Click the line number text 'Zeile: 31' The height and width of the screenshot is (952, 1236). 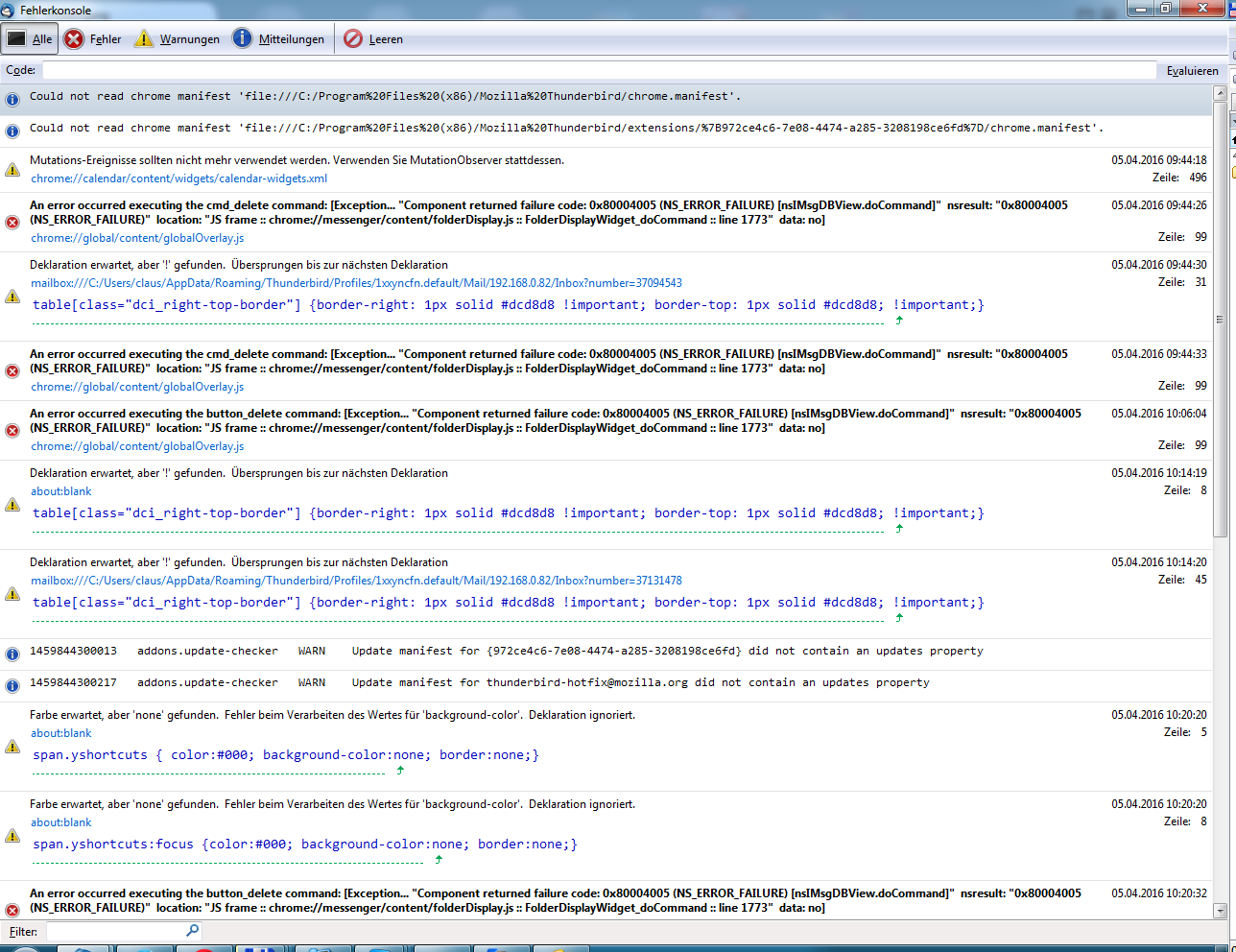coord(1182,282)
